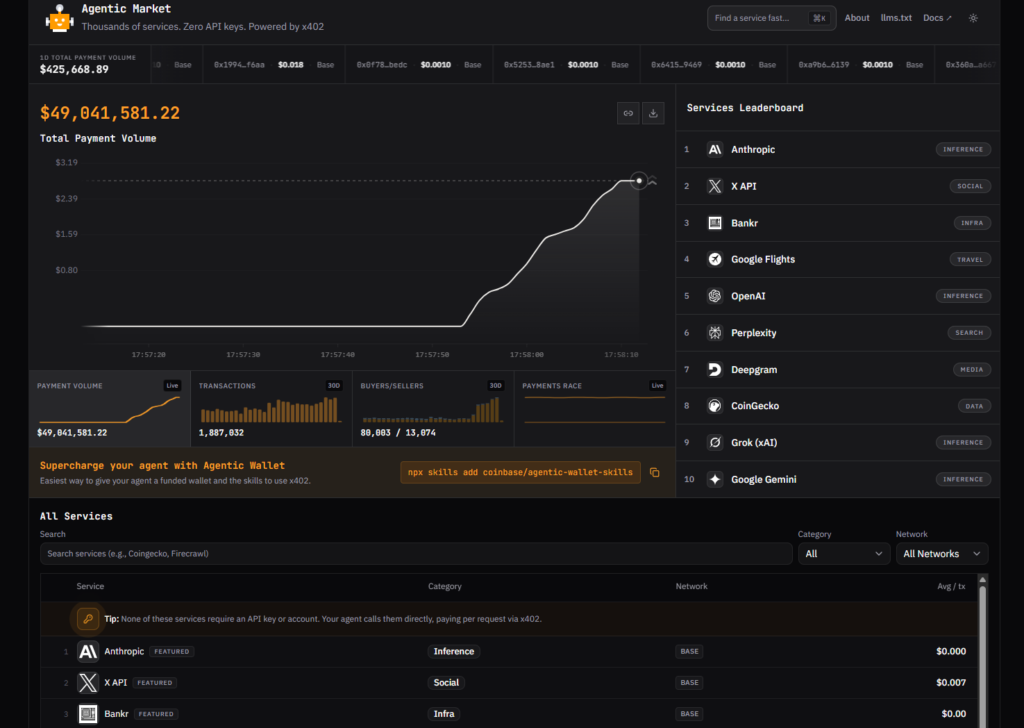Select the X API icon in the leaderboard
This screenshot has width=1024, height=728.
tap(714, 186)
